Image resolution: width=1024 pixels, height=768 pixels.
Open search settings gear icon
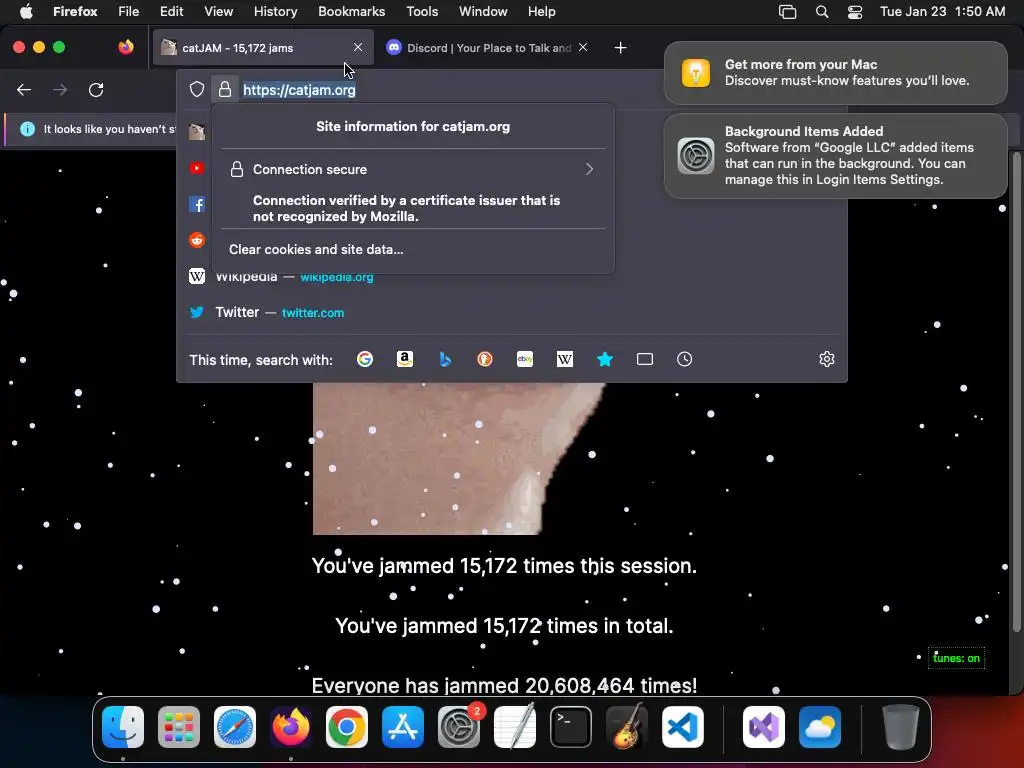pos(827,359)
